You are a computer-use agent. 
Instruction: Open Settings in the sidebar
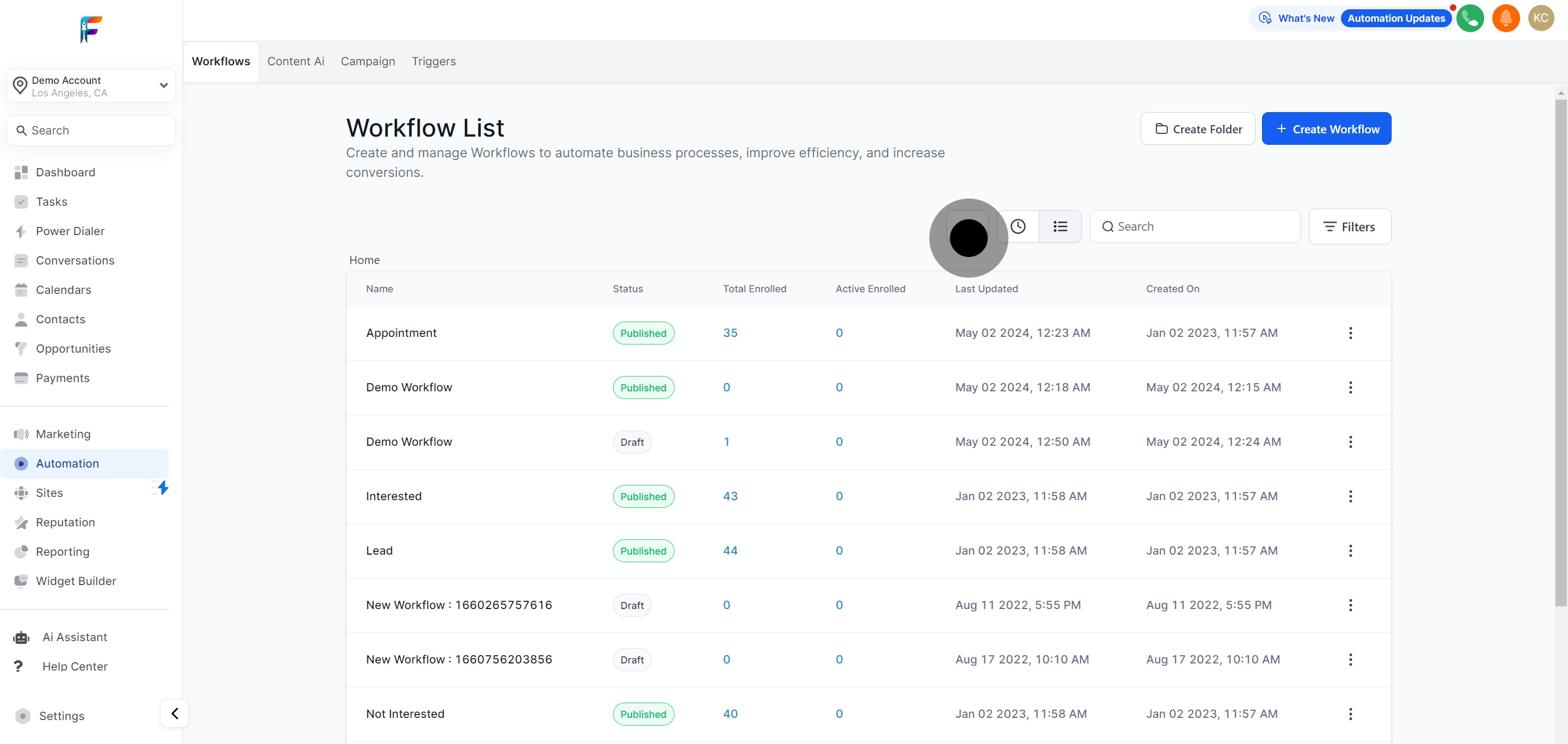tap(62, 716)
